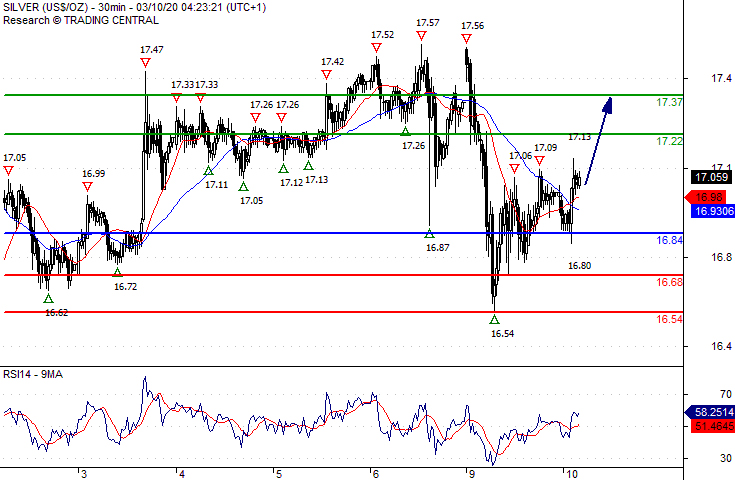
Task: Click the 17.52 swing high label
Action: click(x=382, y=35)
